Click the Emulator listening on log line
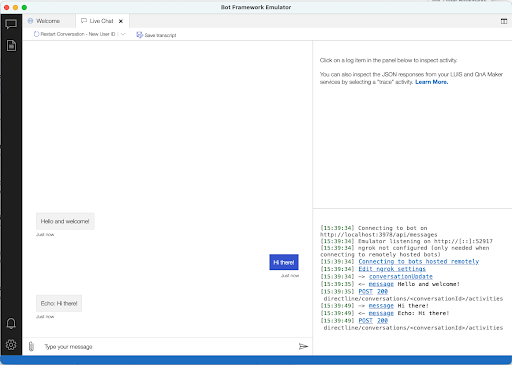The height and width of the screenshot is (365, 512). 406,241
